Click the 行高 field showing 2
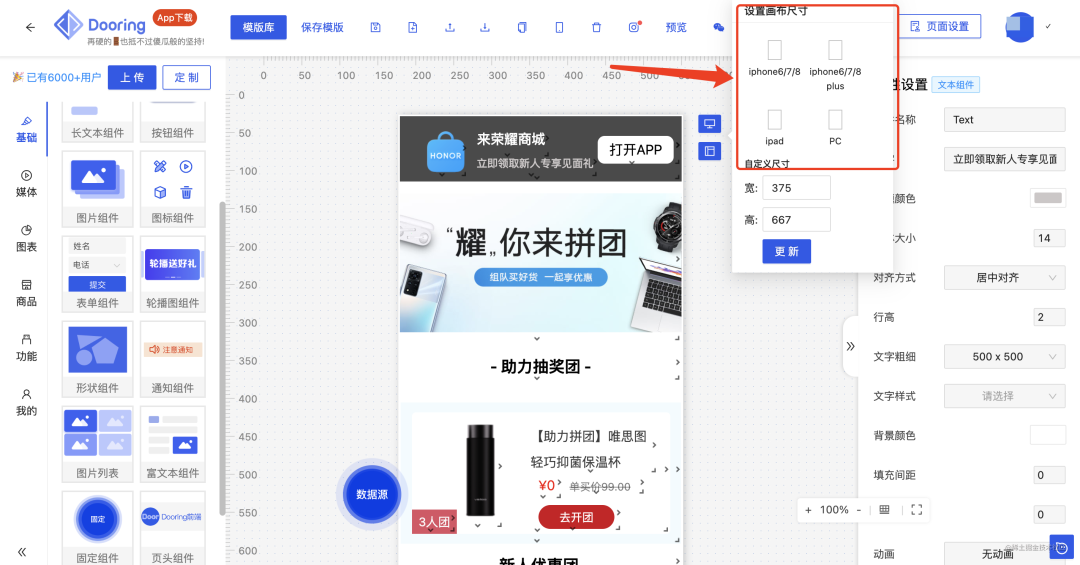The image size is (1080, 565). coord(1050,317)
